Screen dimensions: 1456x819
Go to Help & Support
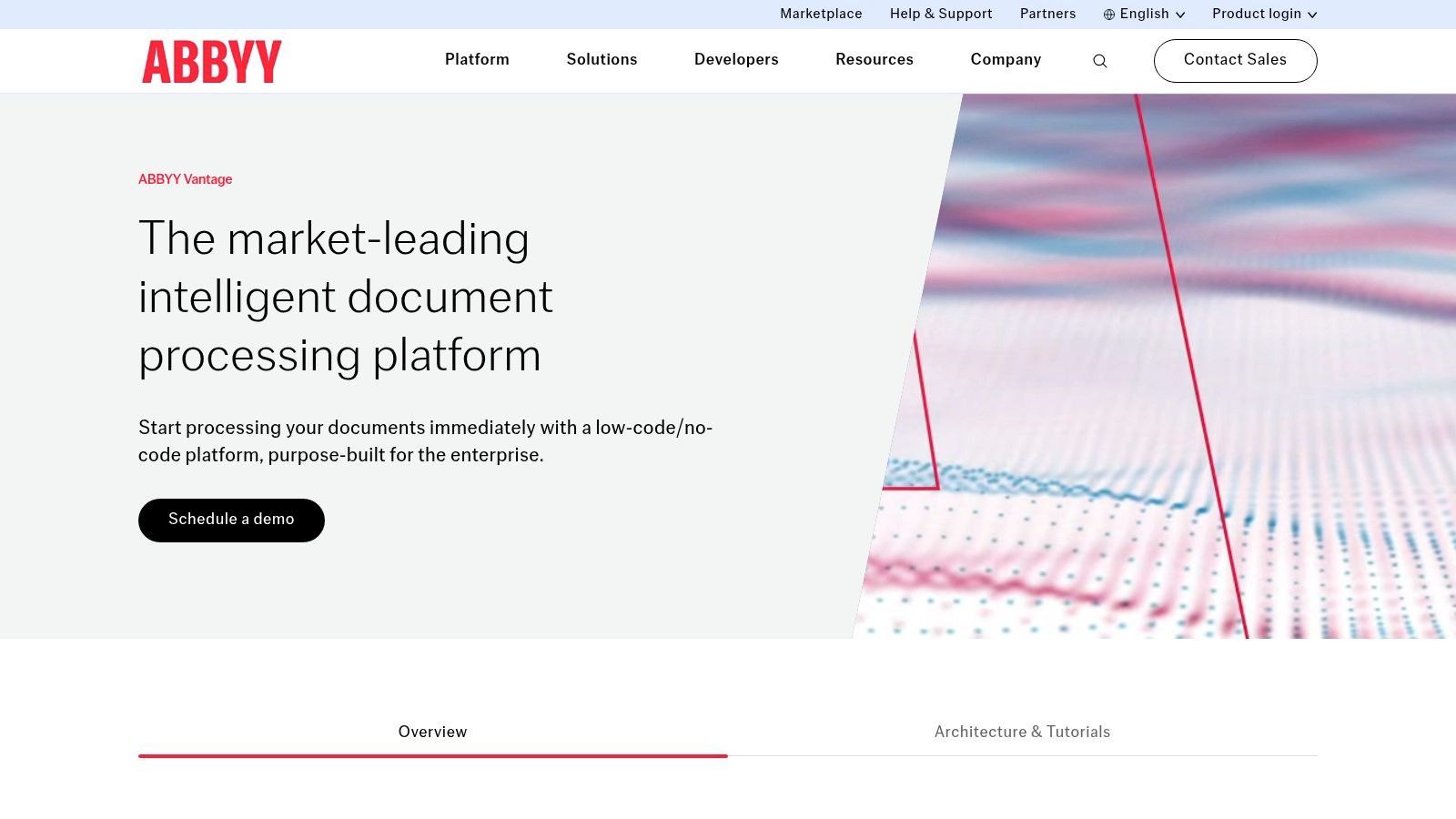click(x=941, y=14)
